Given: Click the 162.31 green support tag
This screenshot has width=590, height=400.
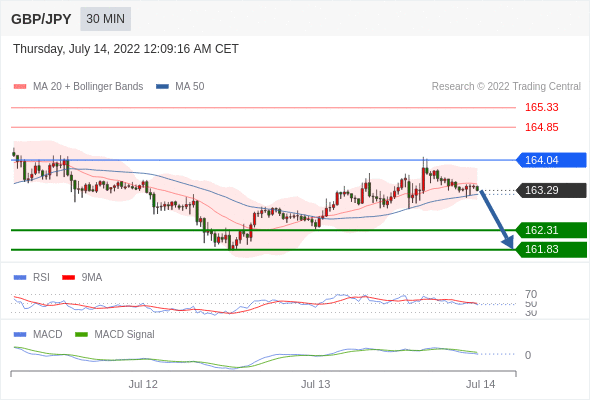Looking at the screenshot, I should pos(551,230).
